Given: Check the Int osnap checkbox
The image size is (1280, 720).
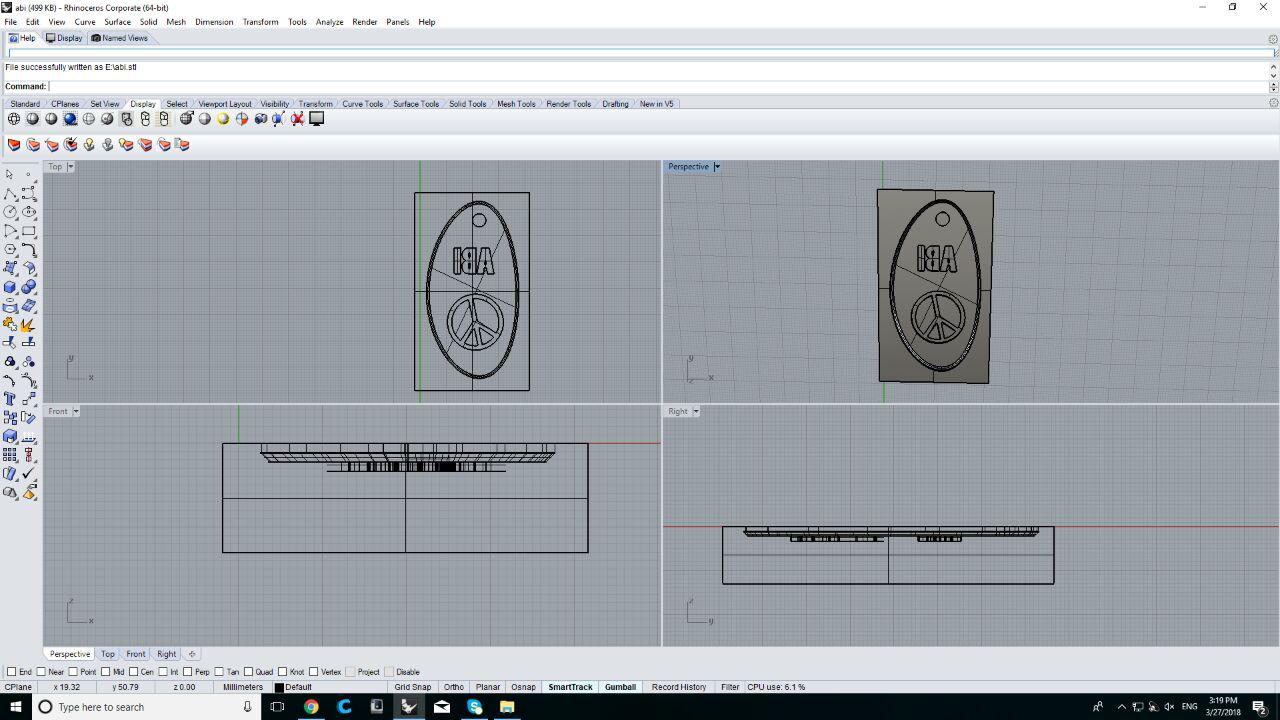Looking at the screenshot, I should (163, 672).
